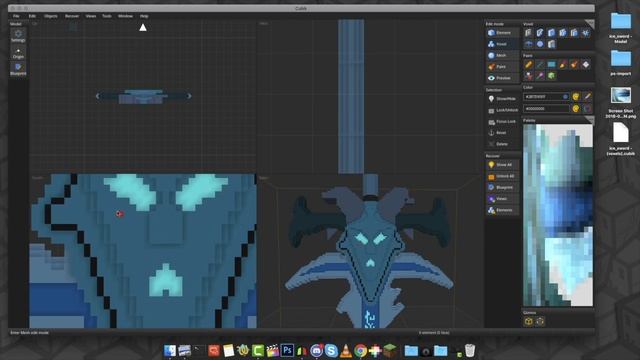The height and width of the screenshot is (360, 640).
Task: Collapse the Palette panel corner triangle
Action: coord(590,120)
